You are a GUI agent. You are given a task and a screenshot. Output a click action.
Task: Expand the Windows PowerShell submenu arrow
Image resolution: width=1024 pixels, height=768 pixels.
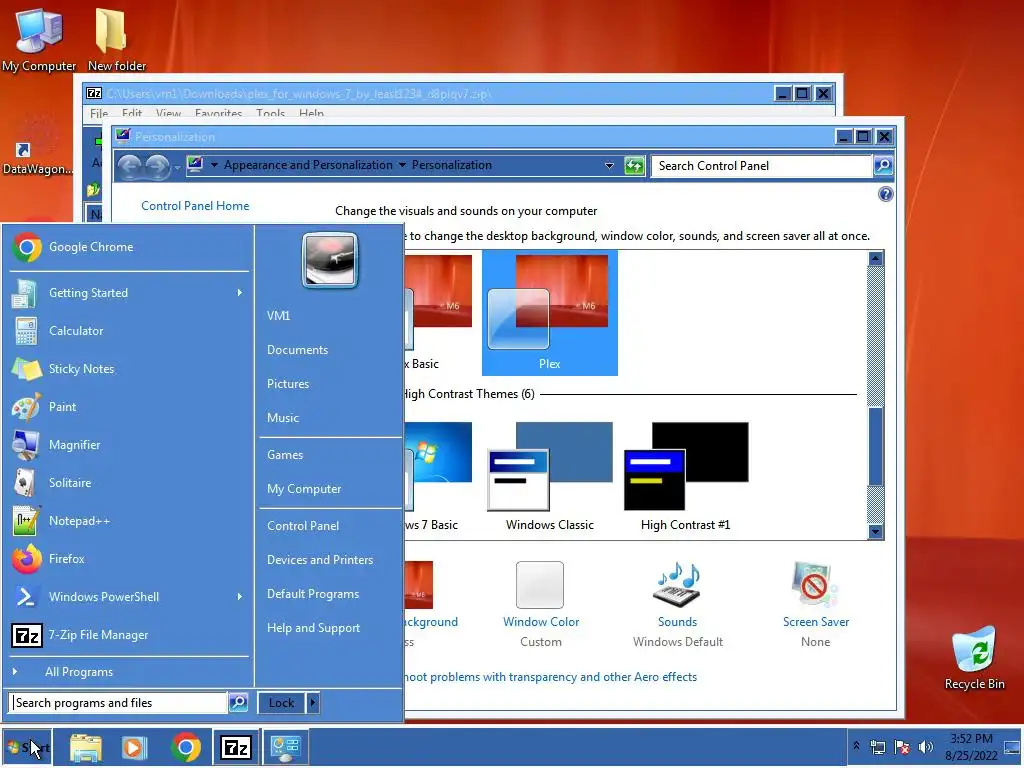click(240, 597)
